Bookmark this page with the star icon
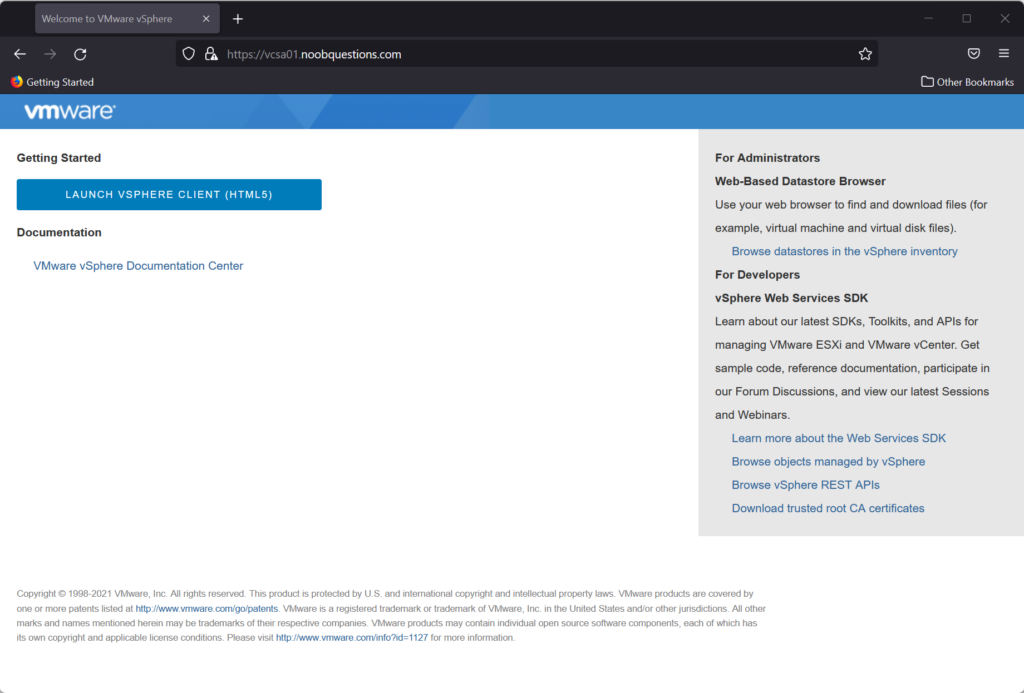1024x693 pixels. click(x=865, y=54)
